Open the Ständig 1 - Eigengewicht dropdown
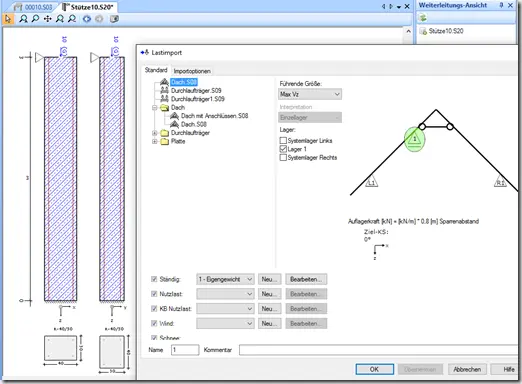The height and width of the screenshot is (384, 522). coord(225,279)
